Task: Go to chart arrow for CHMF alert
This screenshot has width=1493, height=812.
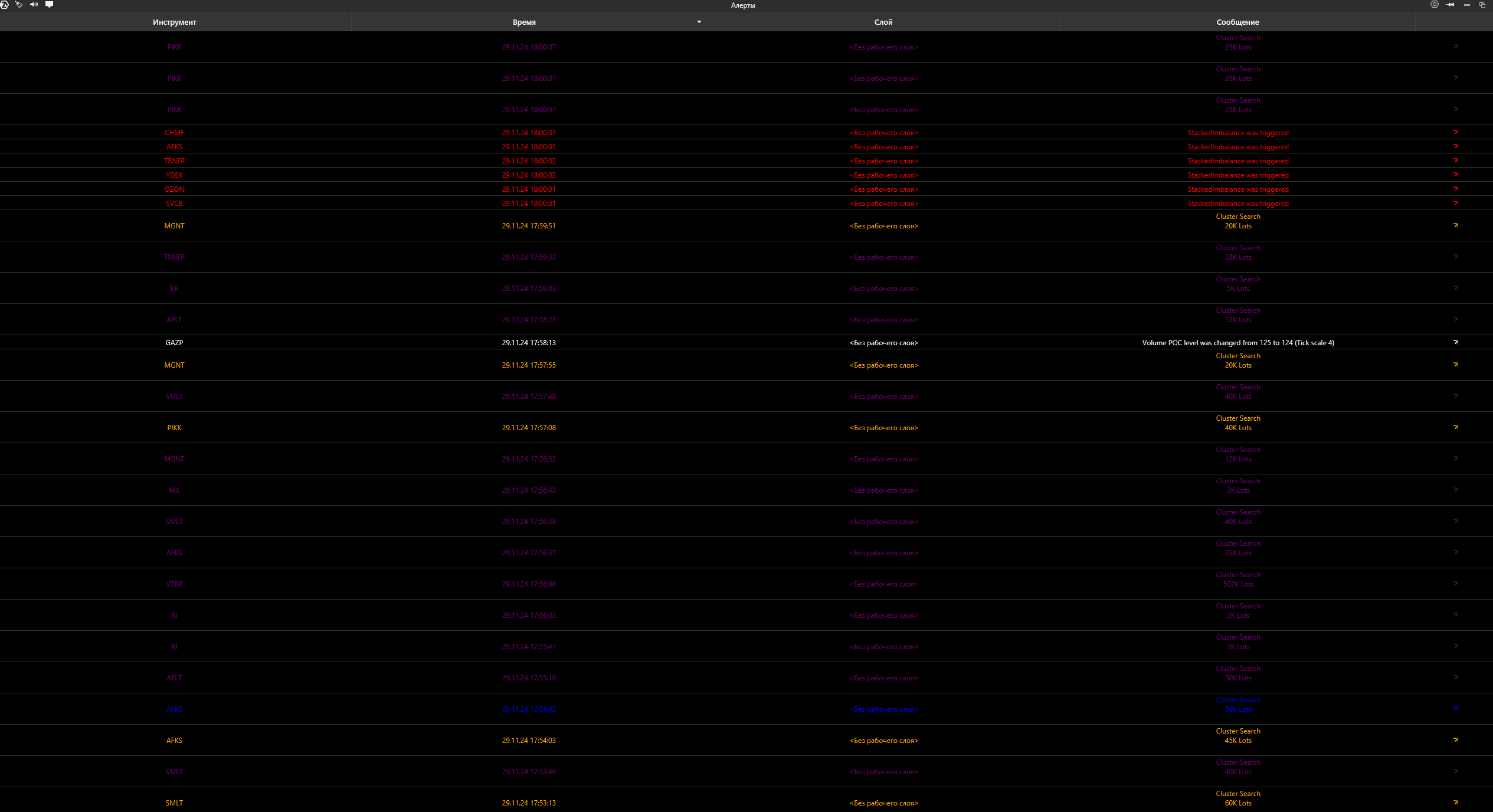Action: click(1456, 133)
